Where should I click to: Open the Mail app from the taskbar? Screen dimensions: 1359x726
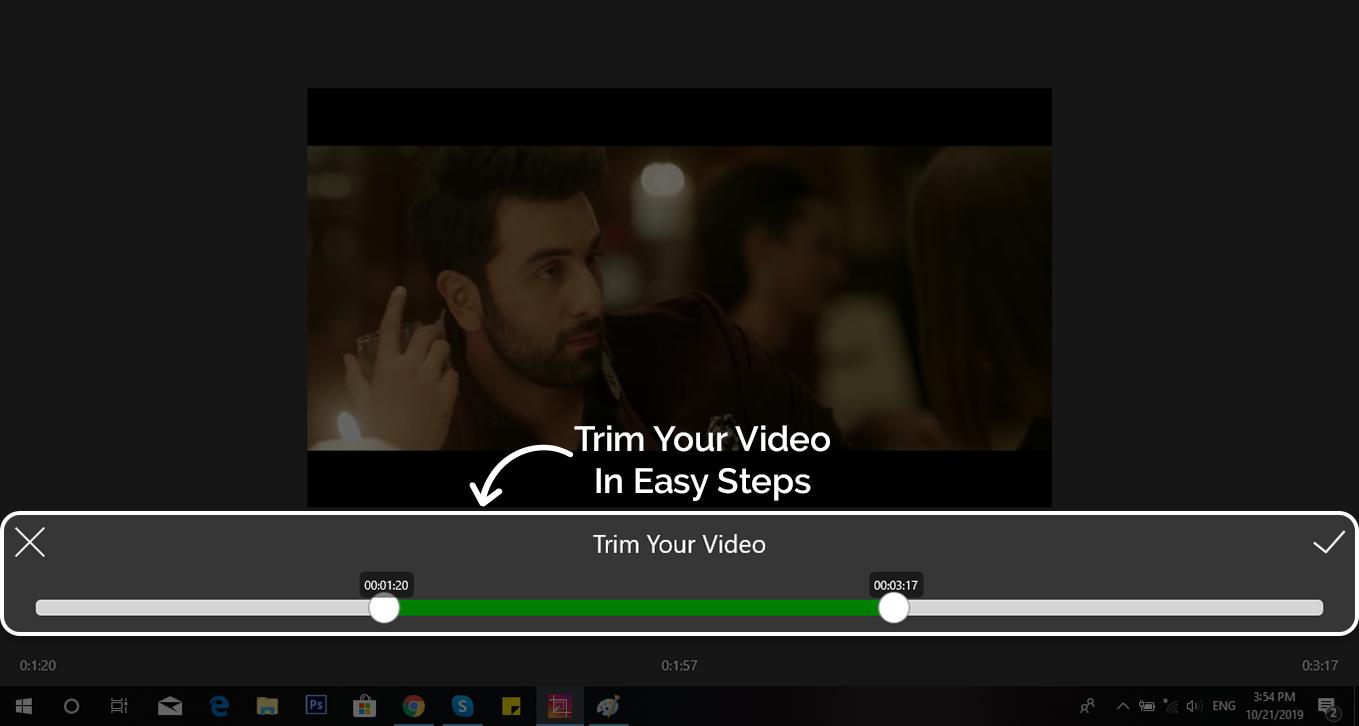(170, 706)
